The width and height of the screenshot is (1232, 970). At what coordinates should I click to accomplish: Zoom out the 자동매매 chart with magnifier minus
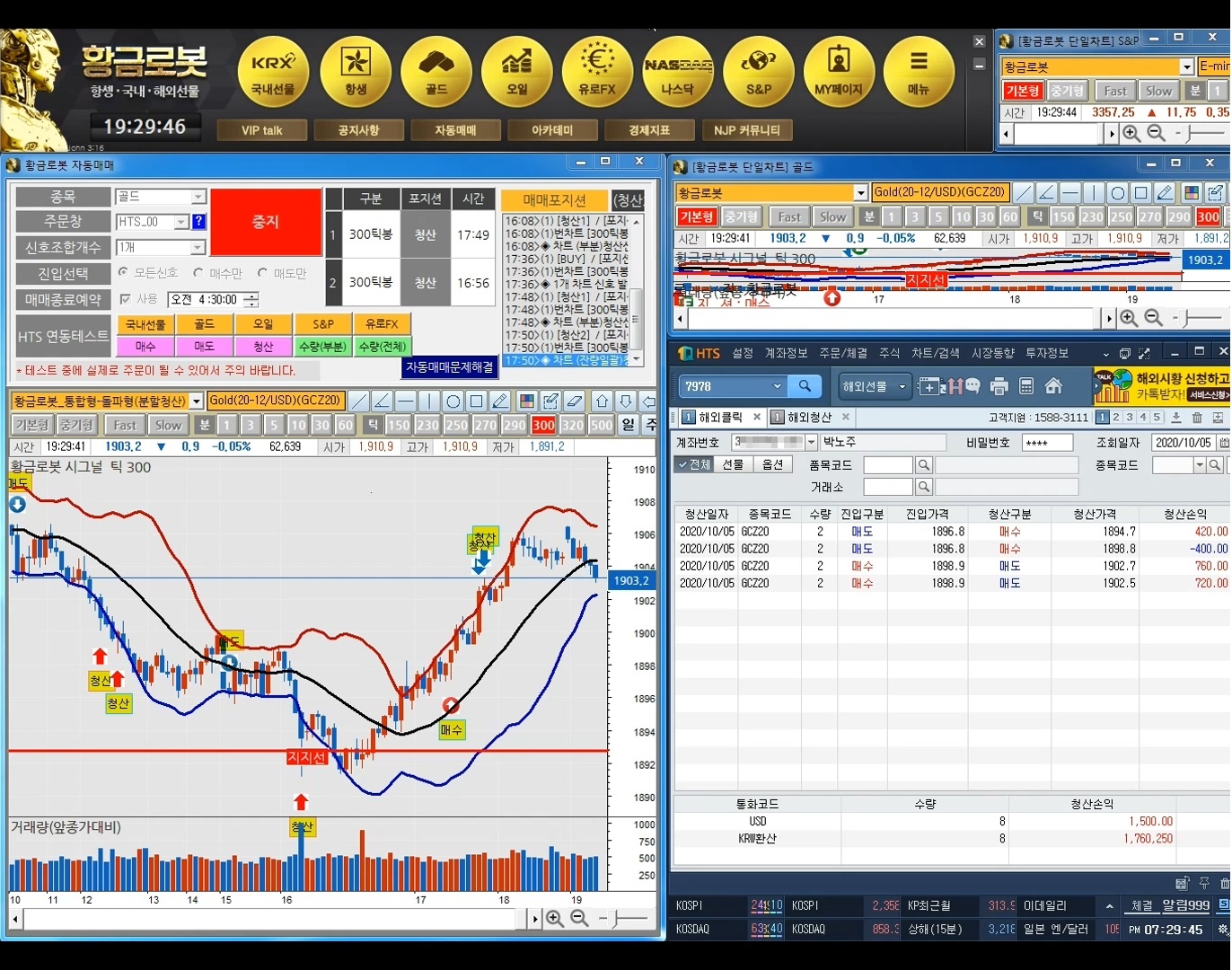pos(579,918)
